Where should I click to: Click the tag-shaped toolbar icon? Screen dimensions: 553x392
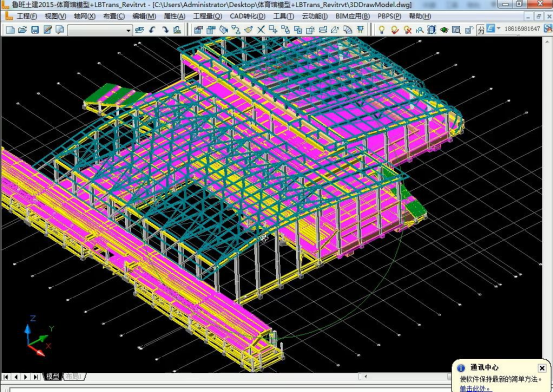pos(223,30)
